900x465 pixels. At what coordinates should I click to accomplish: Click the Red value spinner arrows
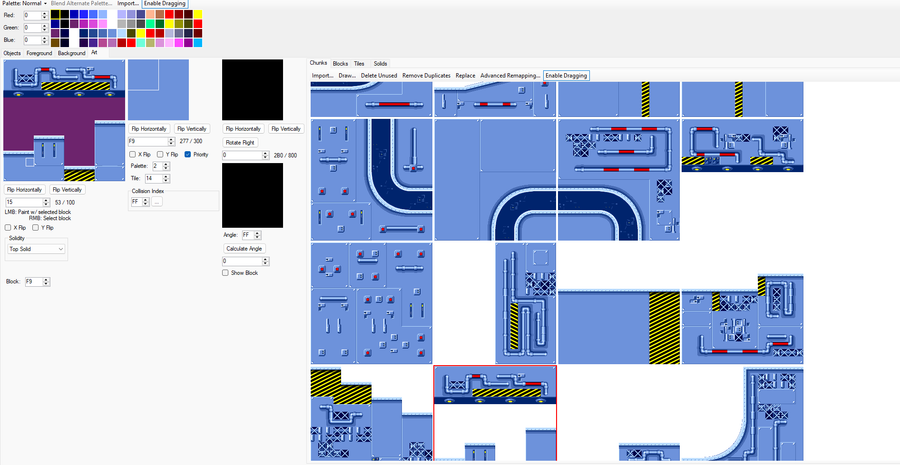coord(45,16)
